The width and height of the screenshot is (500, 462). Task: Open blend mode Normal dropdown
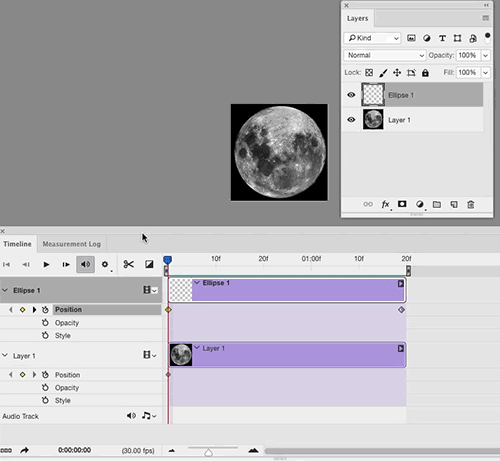pyautogui.click(x=385, y=55)
